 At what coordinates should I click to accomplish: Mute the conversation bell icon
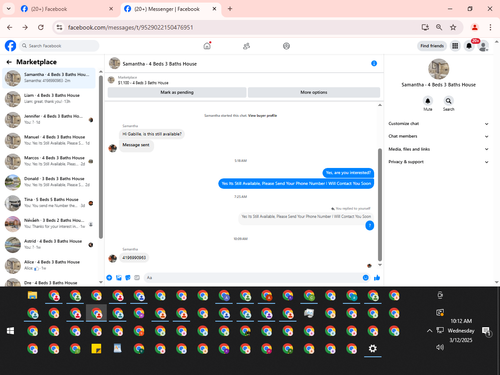click(428, 101)
